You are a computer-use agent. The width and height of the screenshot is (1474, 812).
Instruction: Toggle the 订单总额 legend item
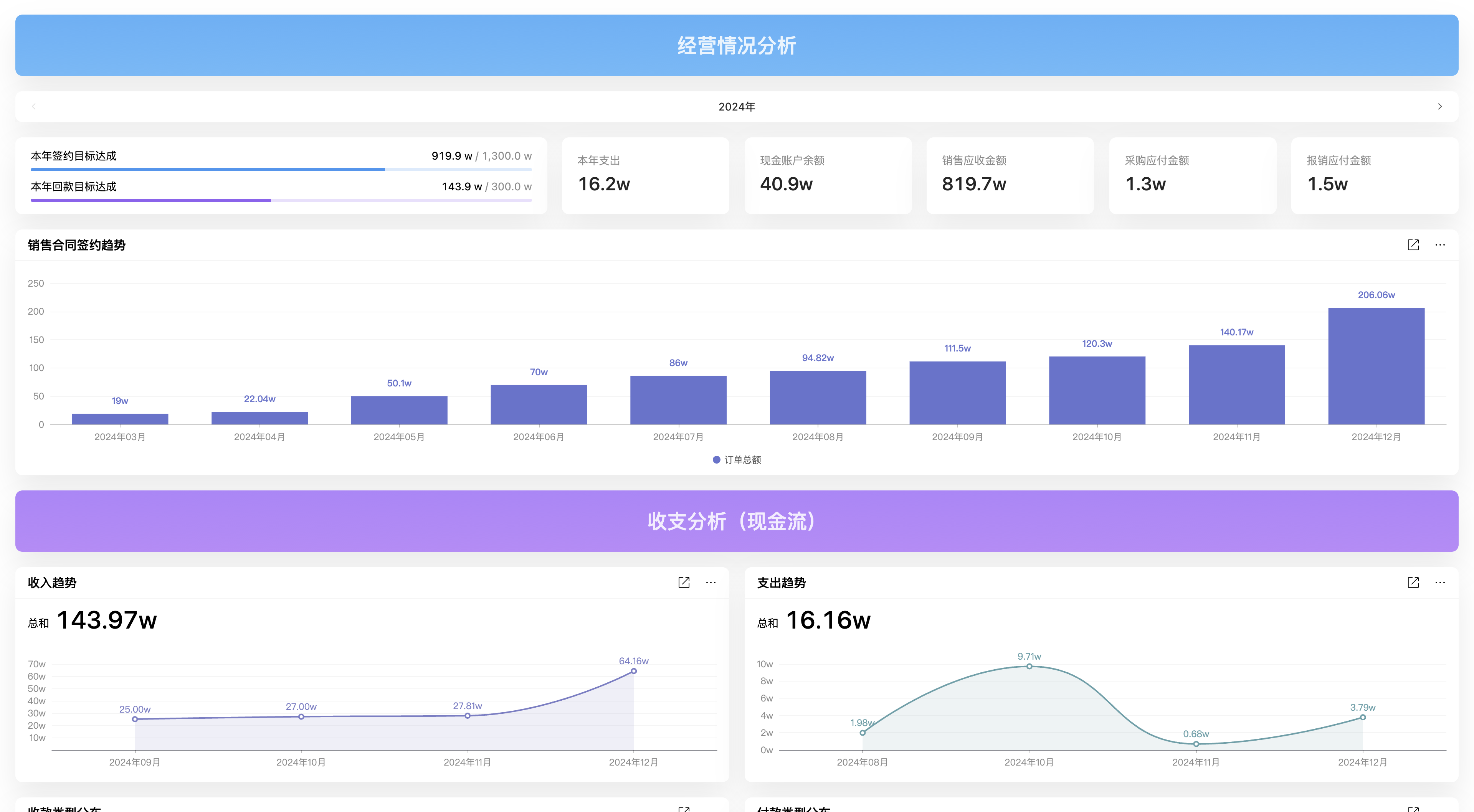click(x=737, y=460)
